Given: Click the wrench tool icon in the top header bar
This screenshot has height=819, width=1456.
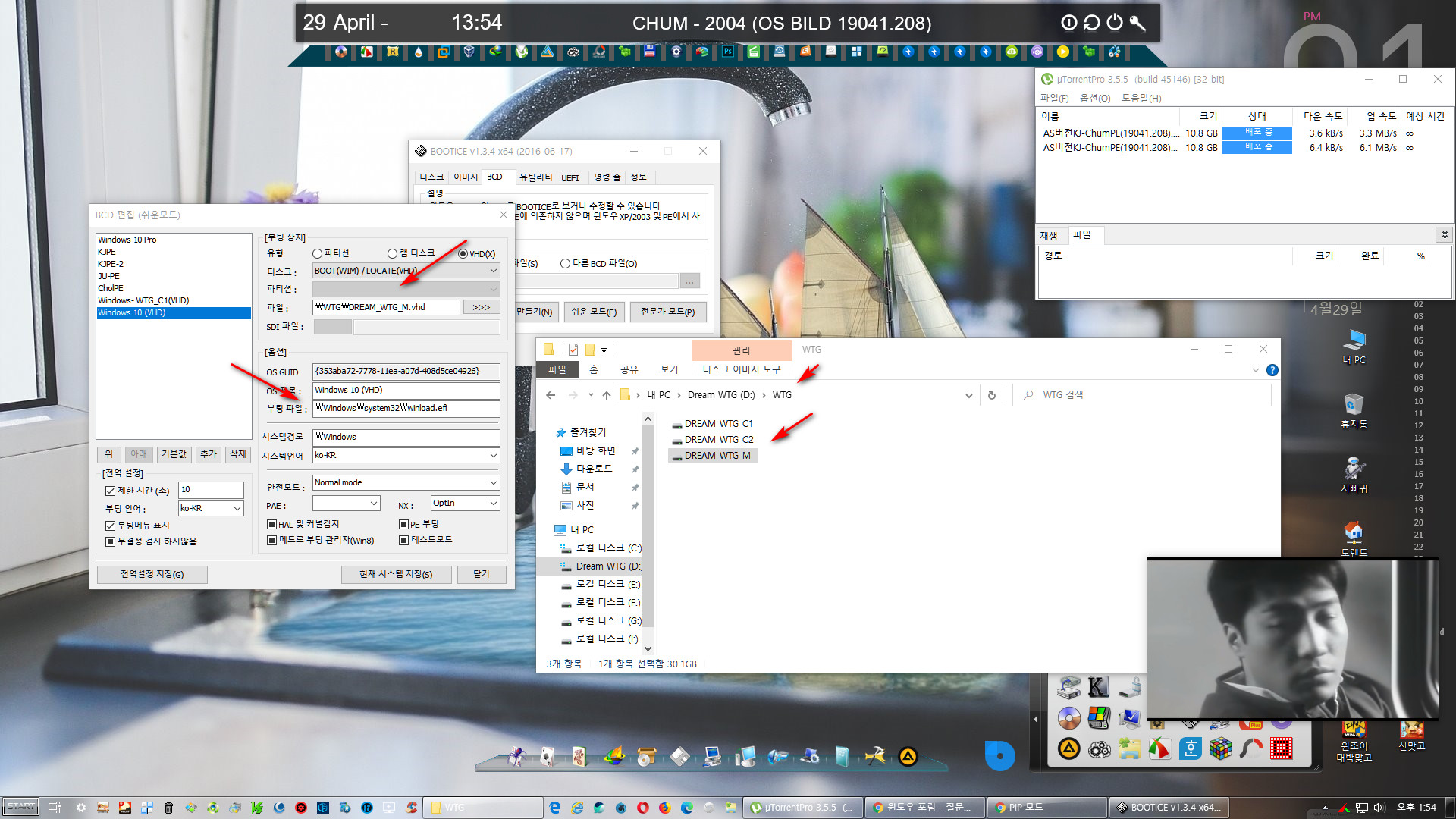Looking at the screenshot, I should [1137, 23].
